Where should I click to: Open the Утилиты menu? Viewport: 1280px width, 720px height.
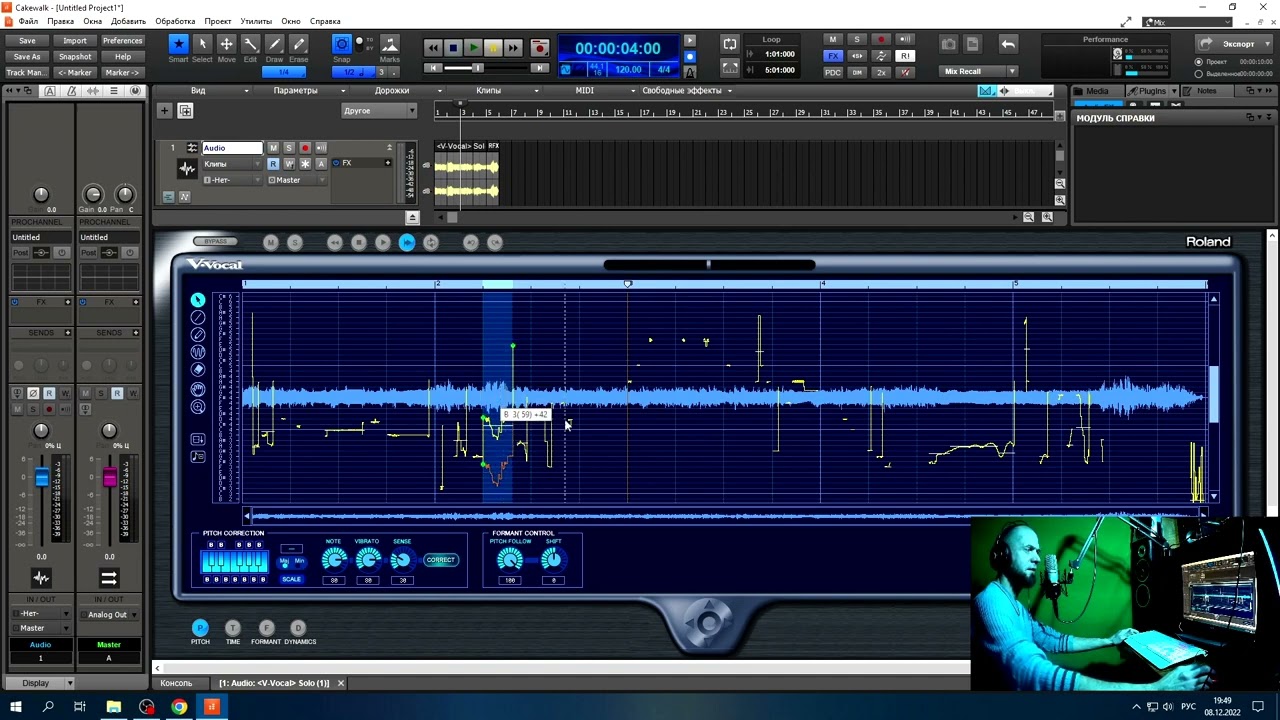[x=256, y=21]
